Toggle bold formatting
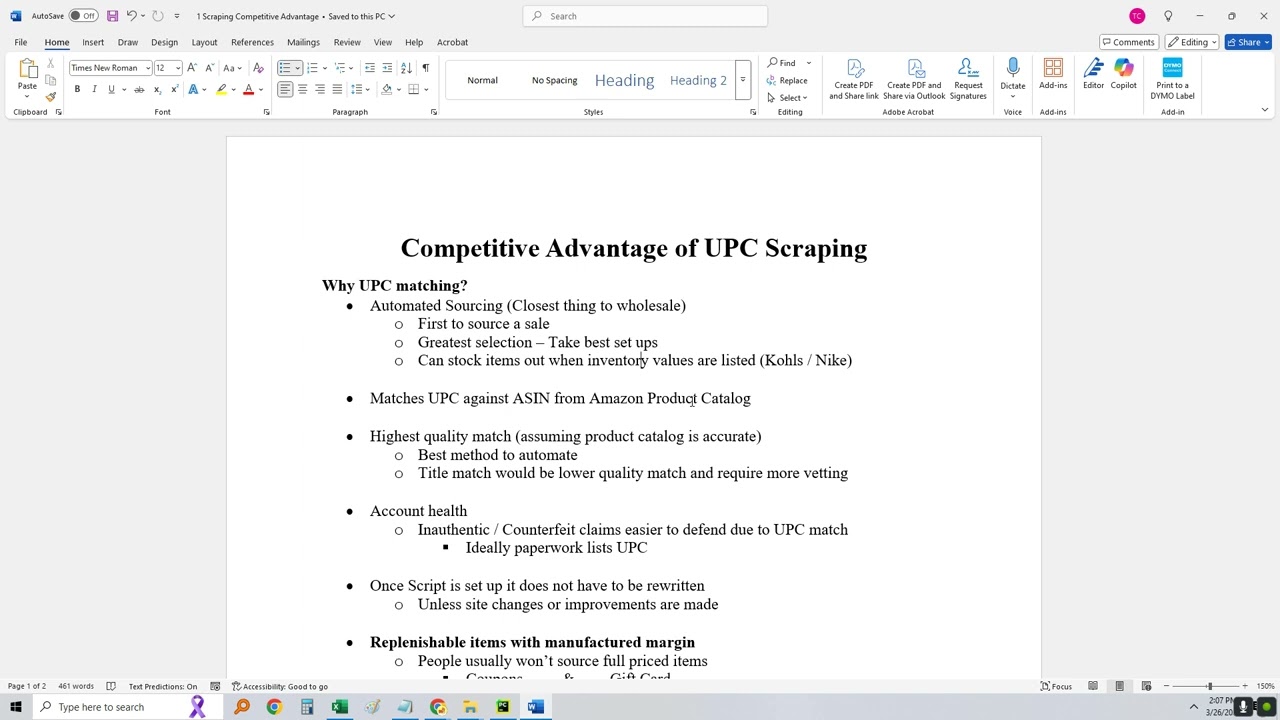 (77, 89)
